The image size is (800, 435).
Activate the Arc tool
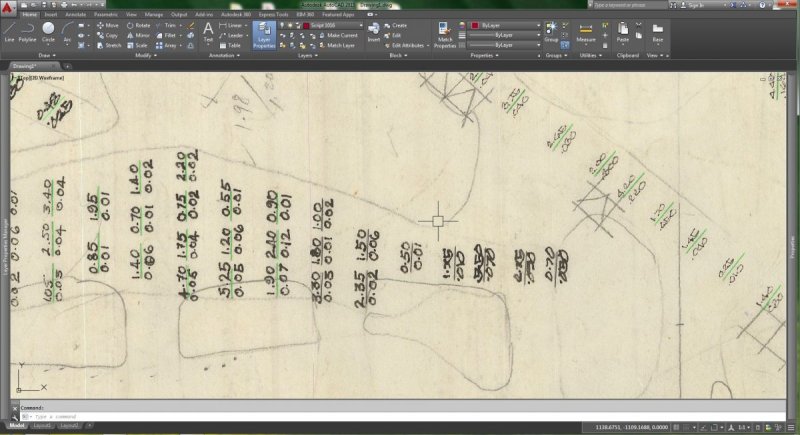66,32
